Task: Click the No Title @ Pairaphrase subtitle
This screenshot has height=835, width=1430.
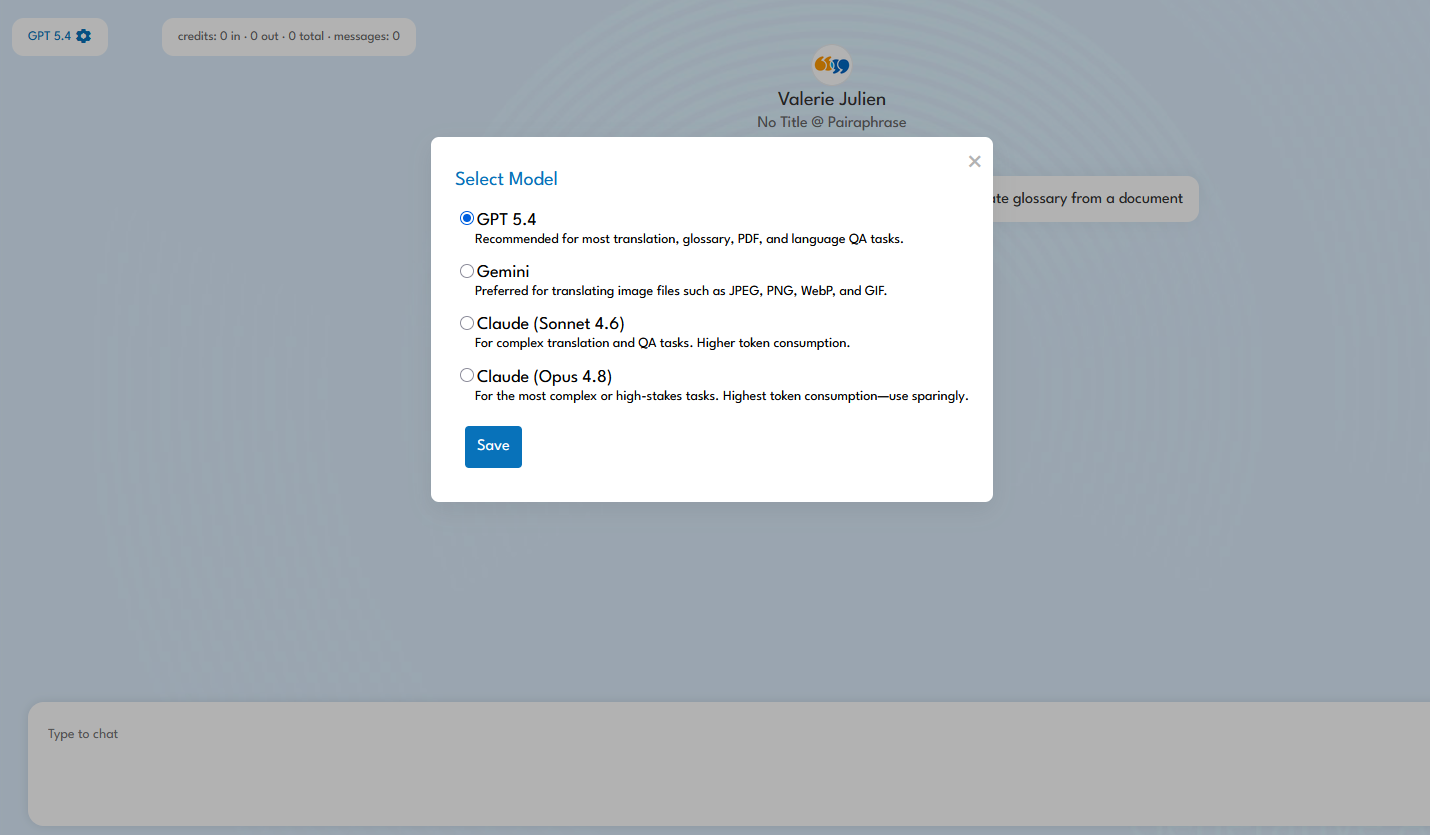Action: [x=832, y=122]
